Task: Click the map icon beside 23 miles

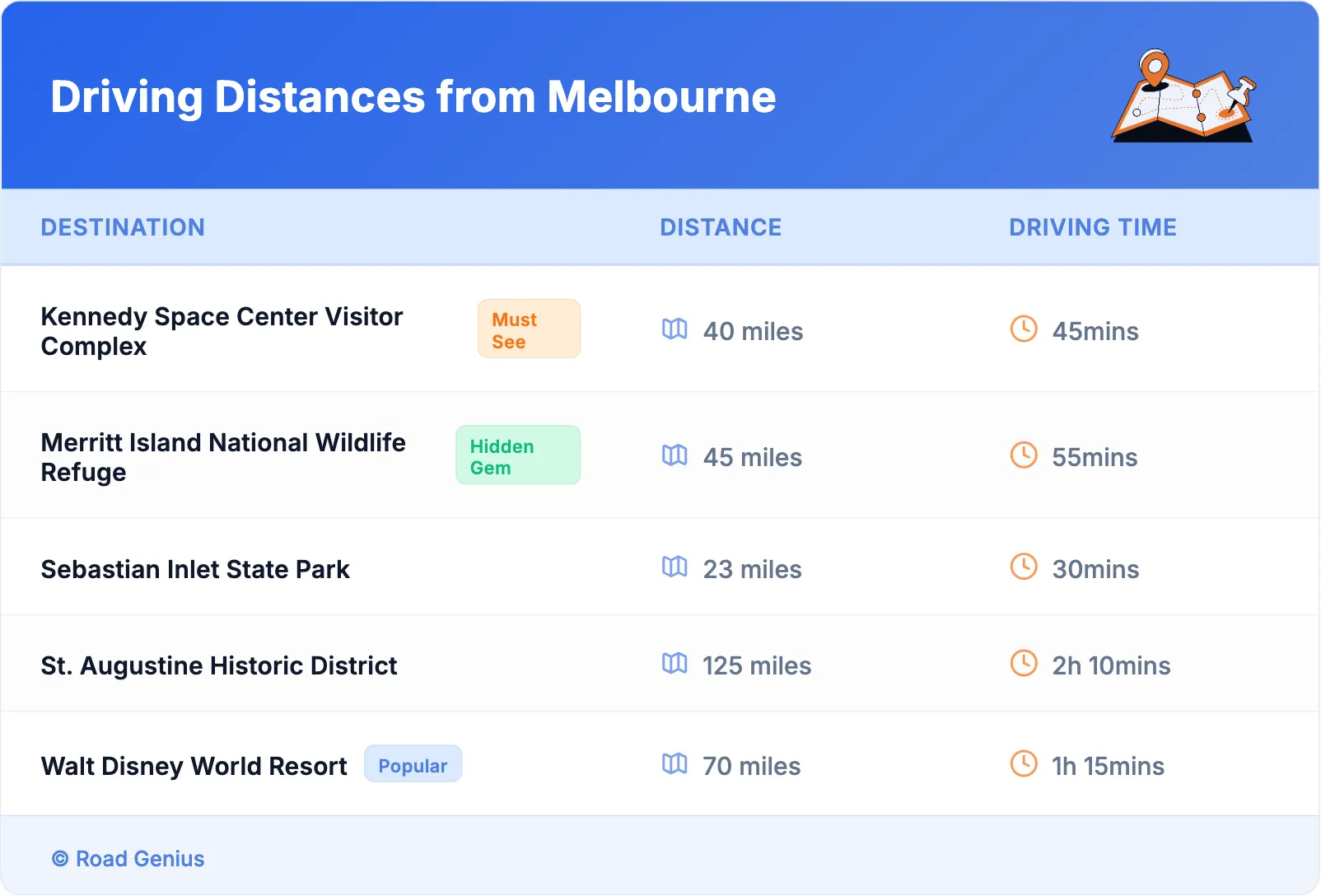Action: tap(675, 567)
